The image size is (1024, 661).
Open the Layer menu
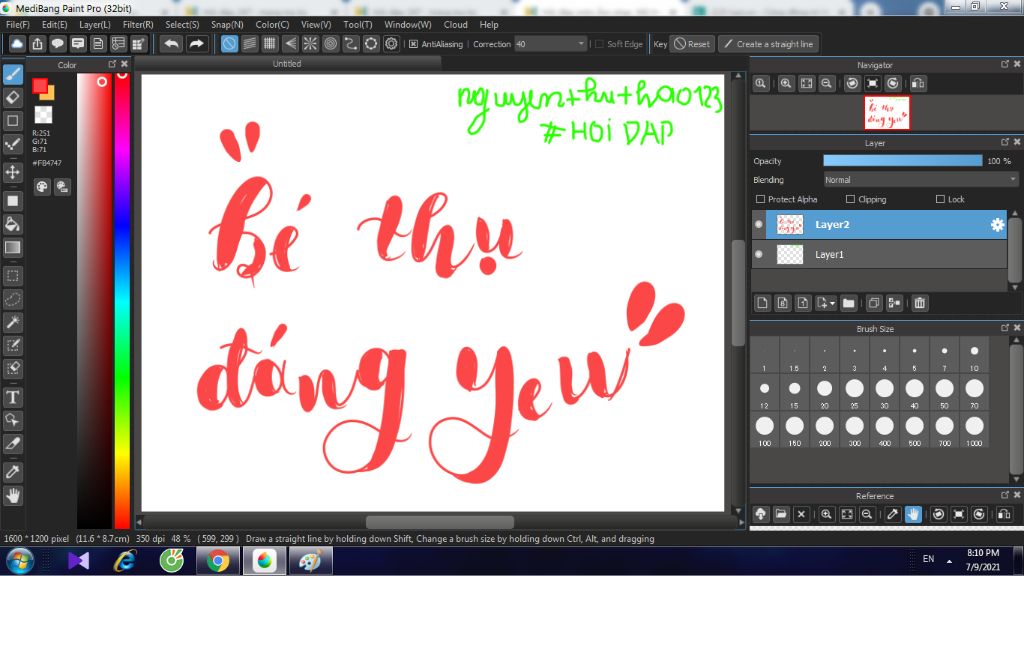(x=95, y=25)
